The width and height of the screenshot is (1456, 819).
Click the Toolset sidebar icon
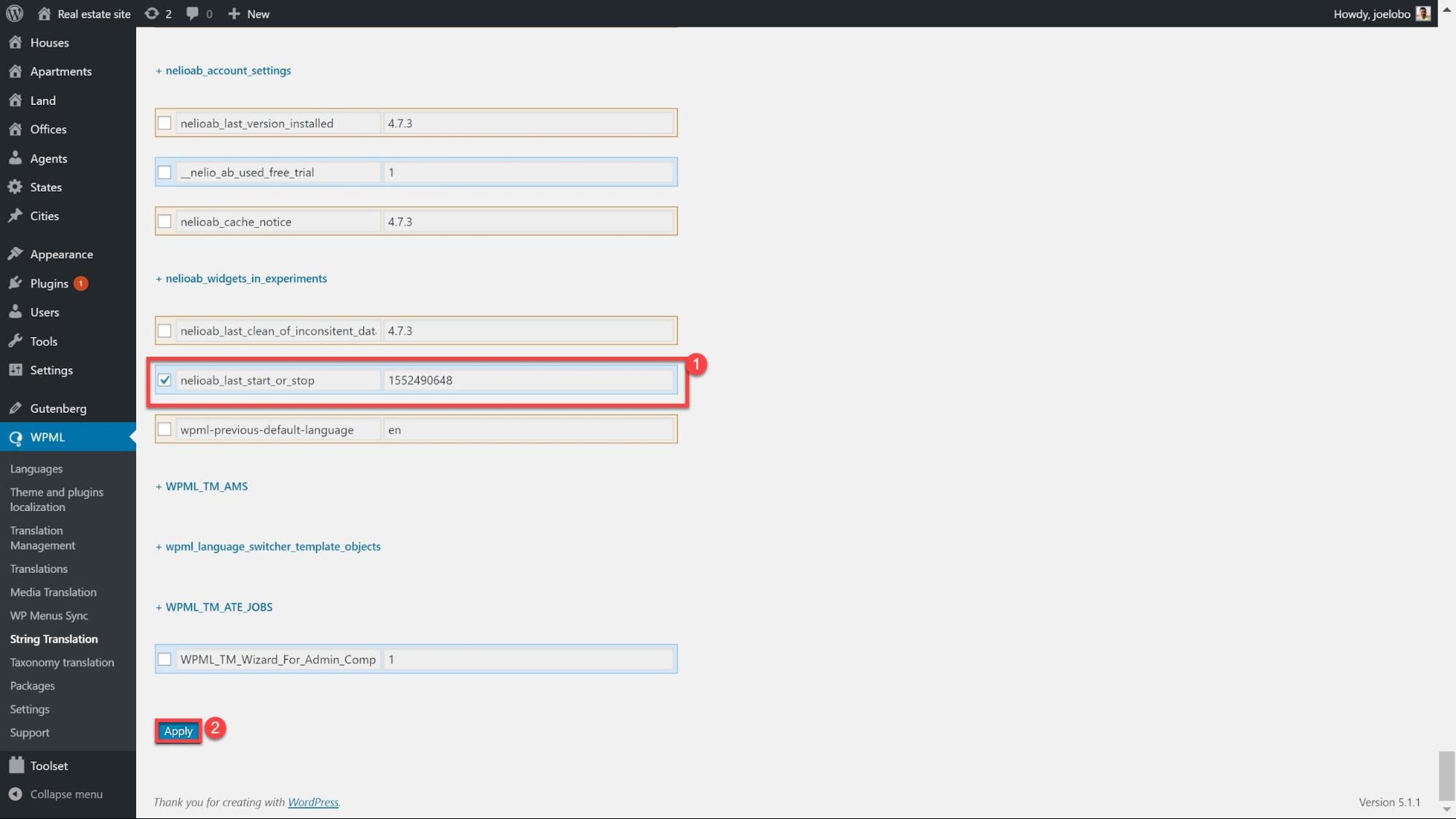pyautogui.click(x=16, y=766)
